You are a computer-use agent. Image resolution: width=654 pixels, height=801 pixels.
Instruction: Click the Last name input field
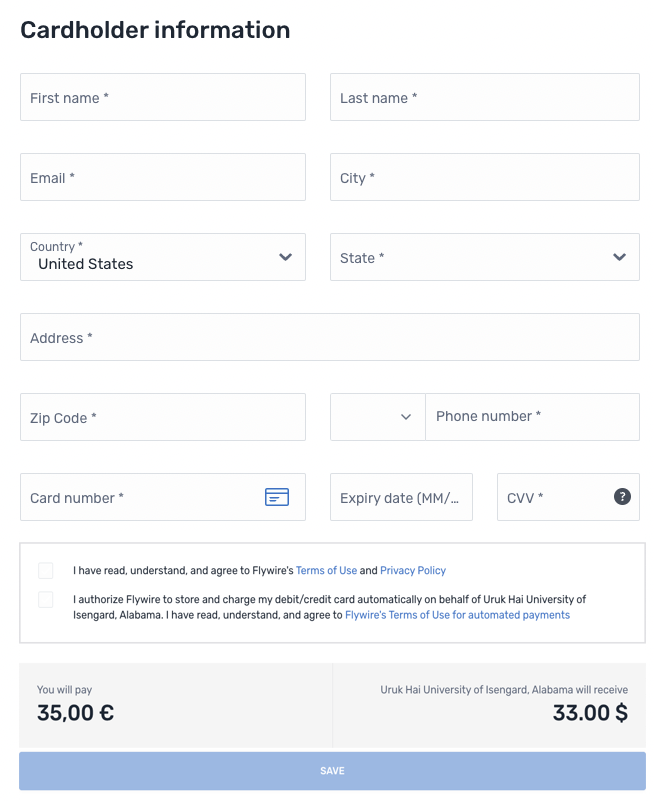click(484, 97)
